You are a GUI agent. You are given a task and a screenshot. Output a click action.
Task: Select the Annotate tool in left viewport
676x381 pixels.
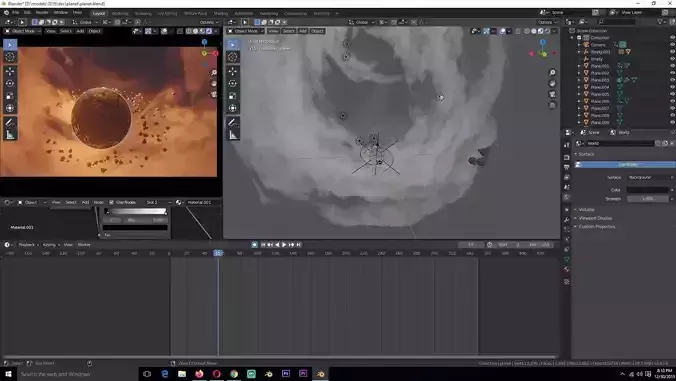coord(9,123)
